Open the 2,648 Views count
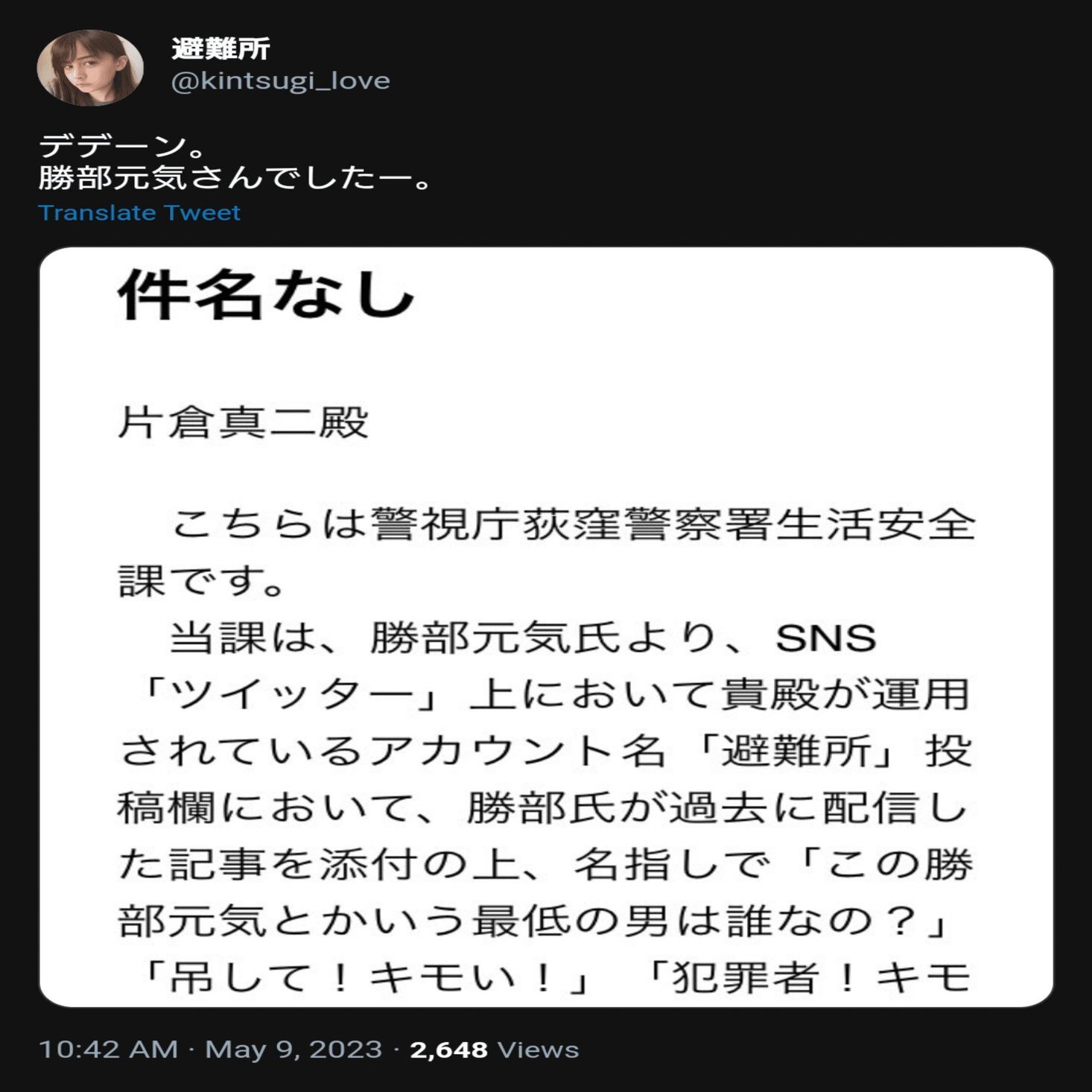 (x=494, y=1049)
